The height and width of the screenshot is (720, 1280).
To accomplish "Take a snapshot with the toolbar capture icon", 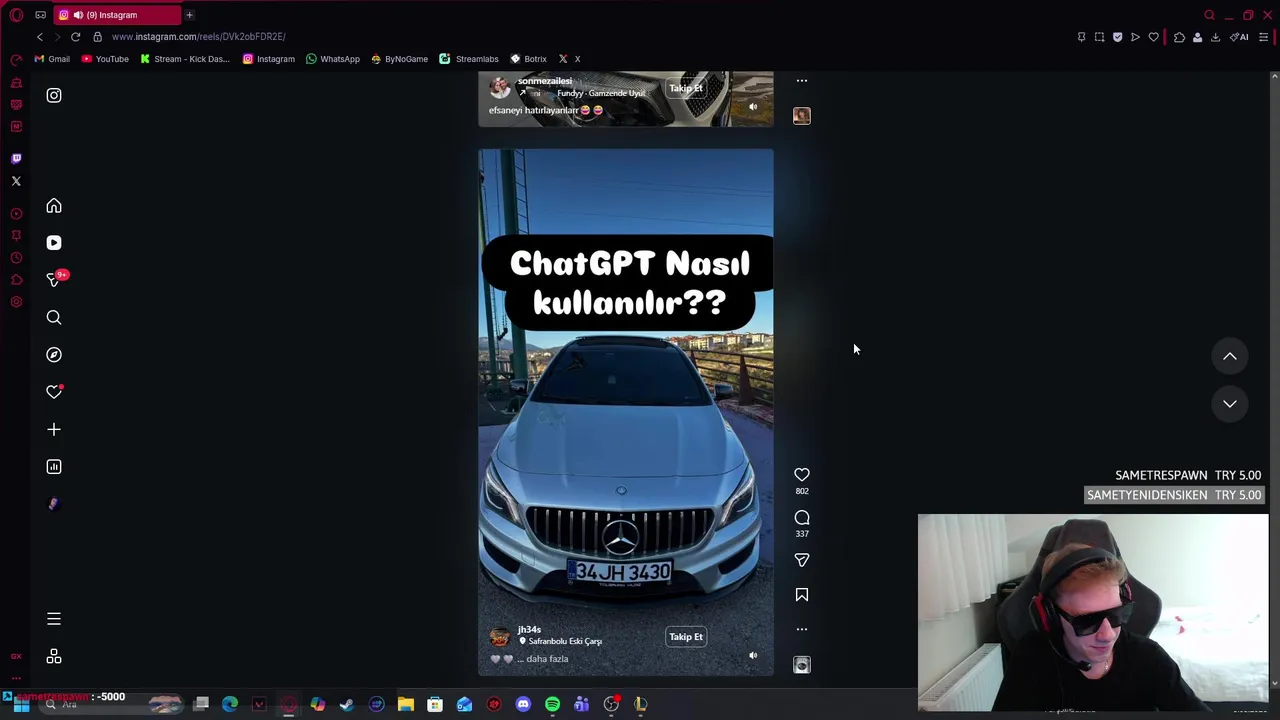I will coord(1099,37).
